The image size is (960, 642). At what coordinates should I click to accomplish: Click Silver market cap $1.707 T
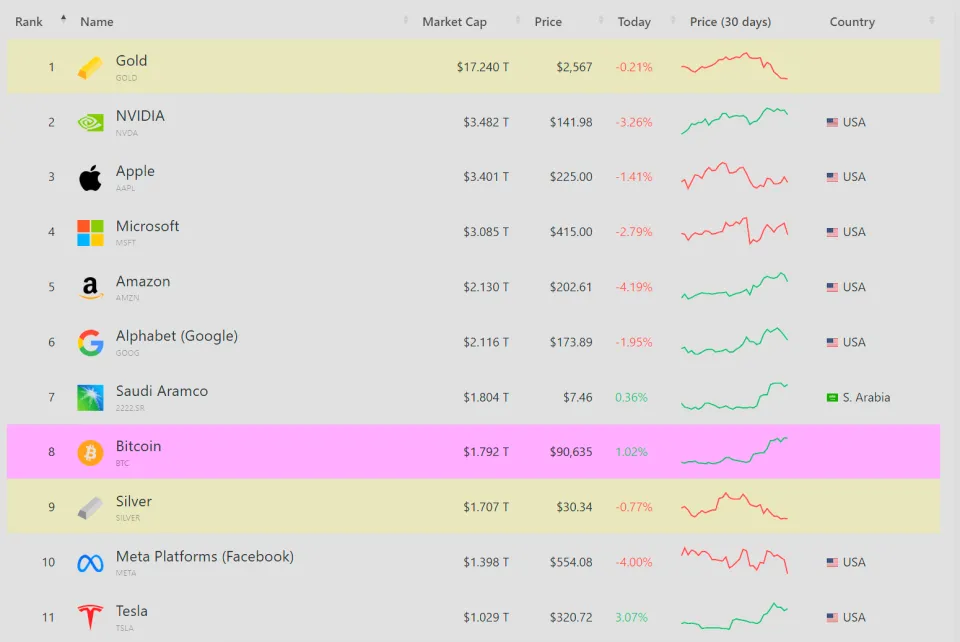pyautogui.click(x=486, y=507)
